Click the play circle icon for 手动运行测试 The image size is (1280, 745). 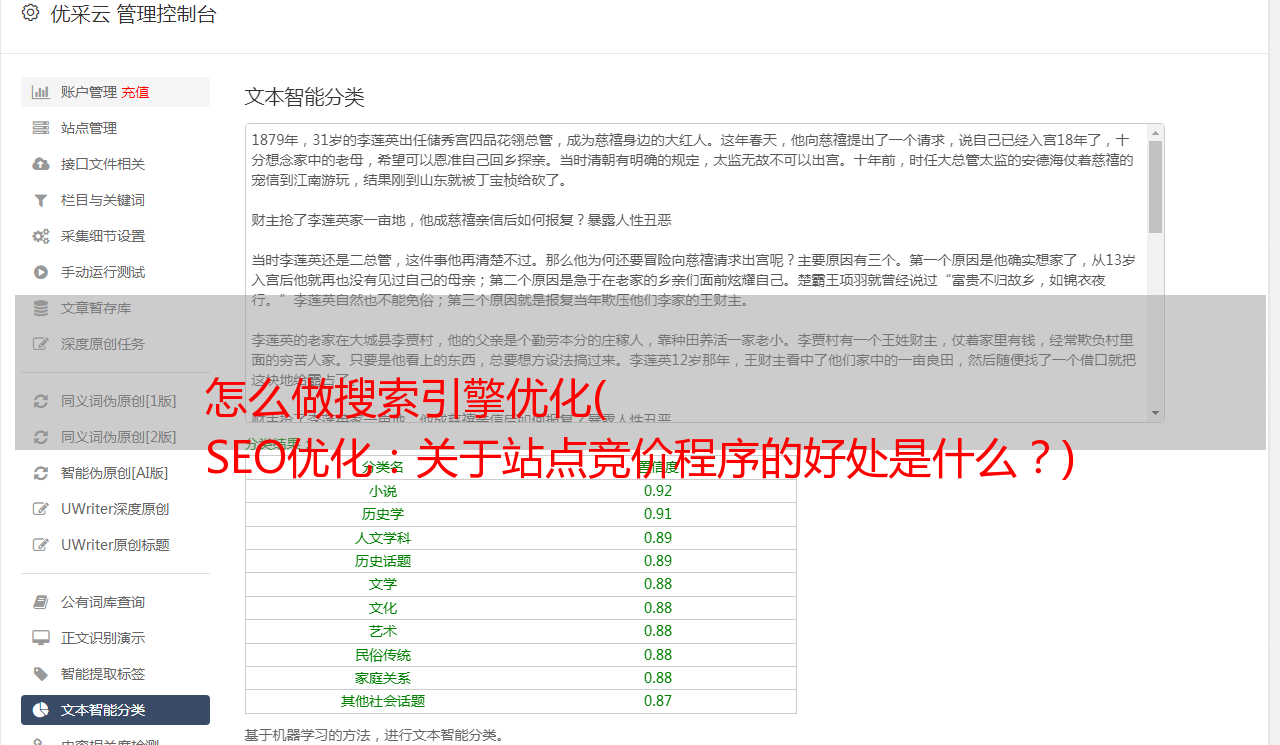point(41,272)
